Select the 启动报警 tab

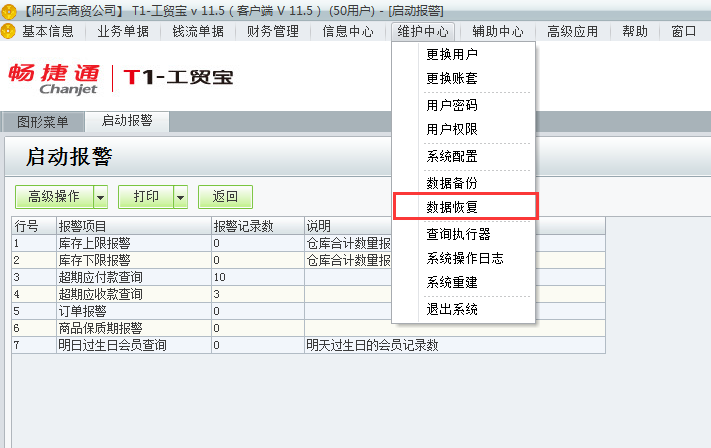pyautogui.click(x=126, y=122)
